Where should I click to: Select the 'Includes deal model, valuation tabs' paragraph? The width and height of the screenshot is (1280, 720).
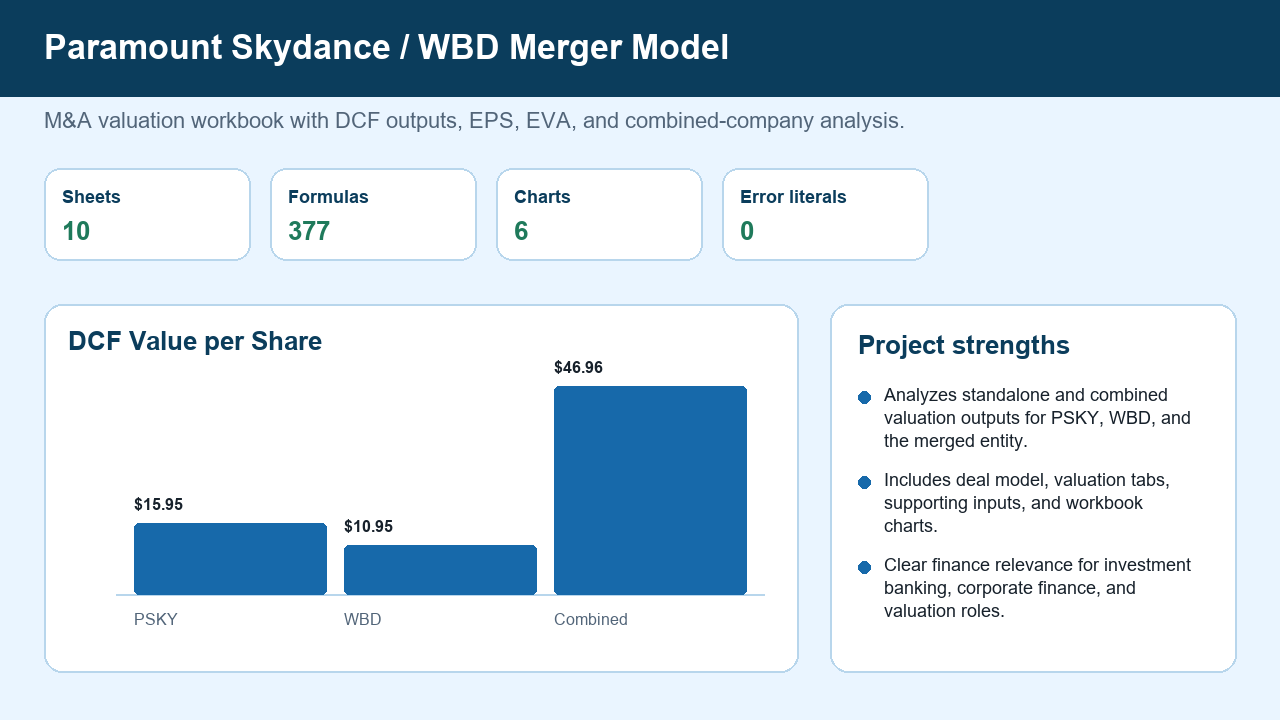(1027, 503)
